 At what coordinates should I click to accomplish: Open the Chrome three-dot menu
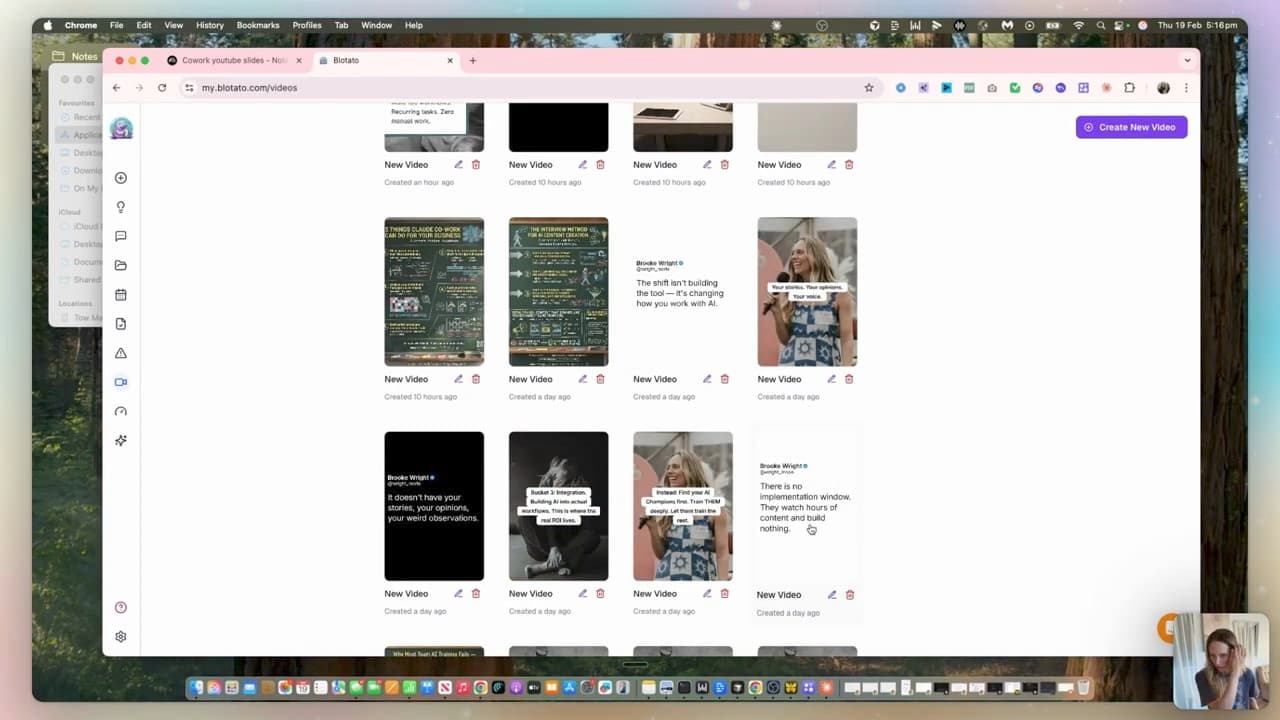coord(1186,88)
